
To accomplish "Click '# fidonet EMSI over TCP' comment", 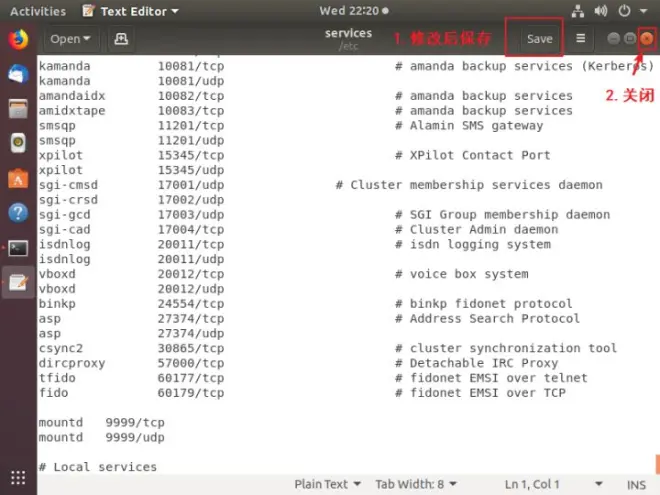I will (480, 393).
